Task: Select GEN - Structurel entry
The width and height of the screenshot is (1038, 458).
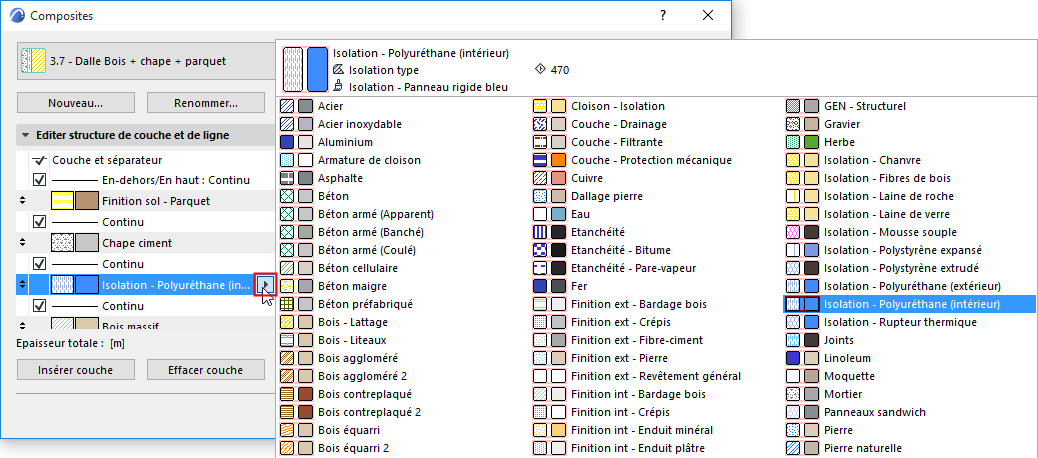Action: pyautogui.click(x=865, y=106)
